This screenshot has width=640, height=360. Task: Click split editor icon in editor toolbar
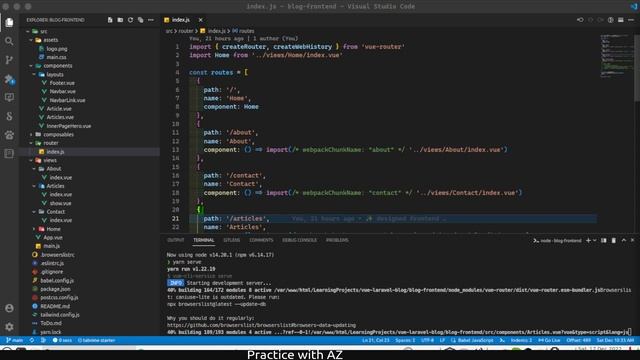(x=620, y=20)
